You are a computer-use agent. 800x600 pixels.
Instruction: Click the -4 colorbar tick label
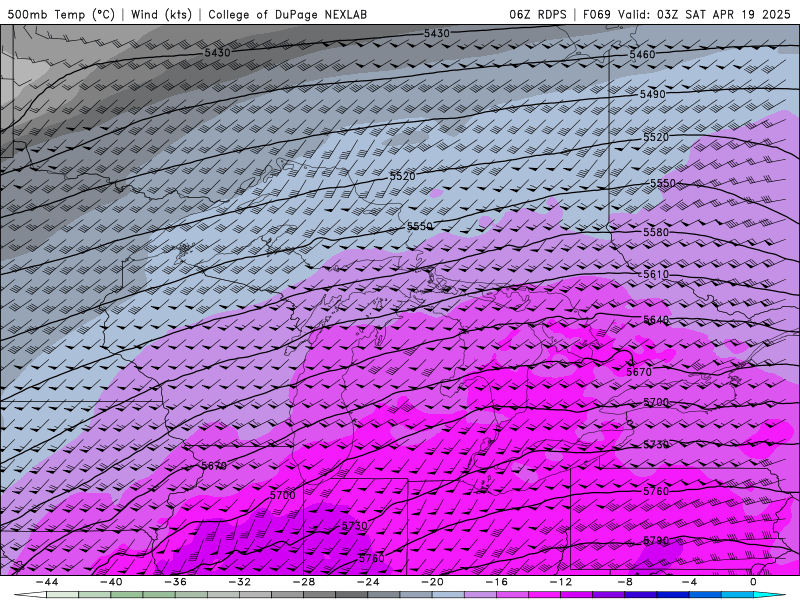689,582
